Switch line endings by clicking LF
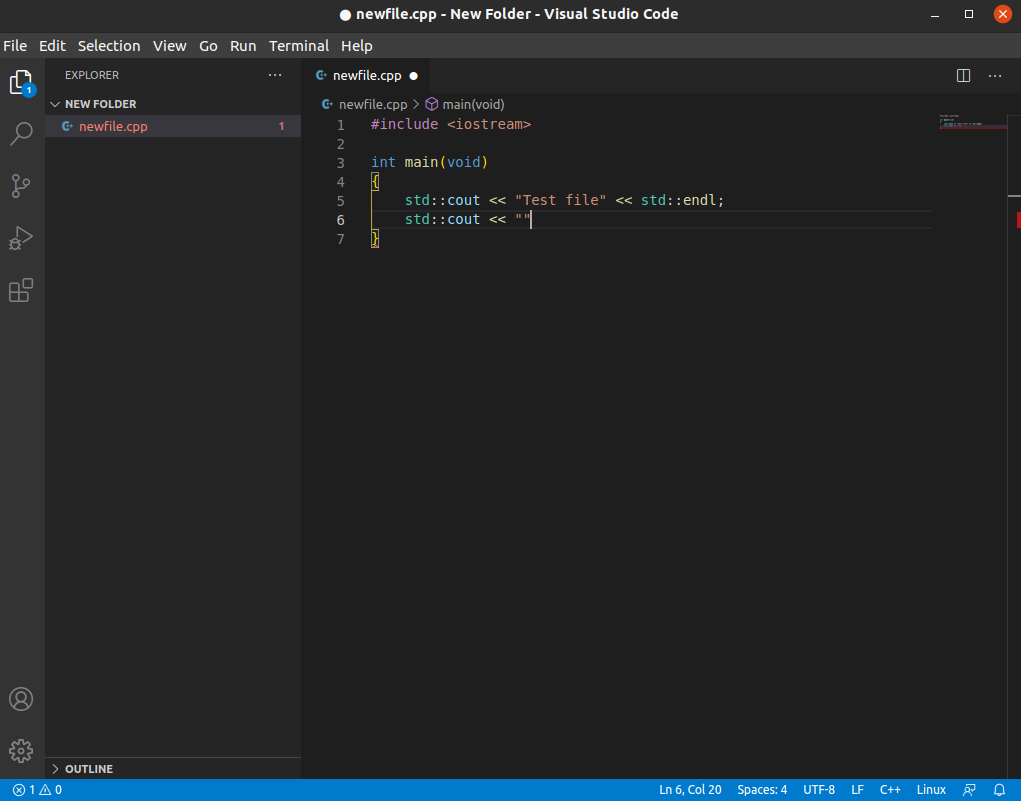 [857, 790]
